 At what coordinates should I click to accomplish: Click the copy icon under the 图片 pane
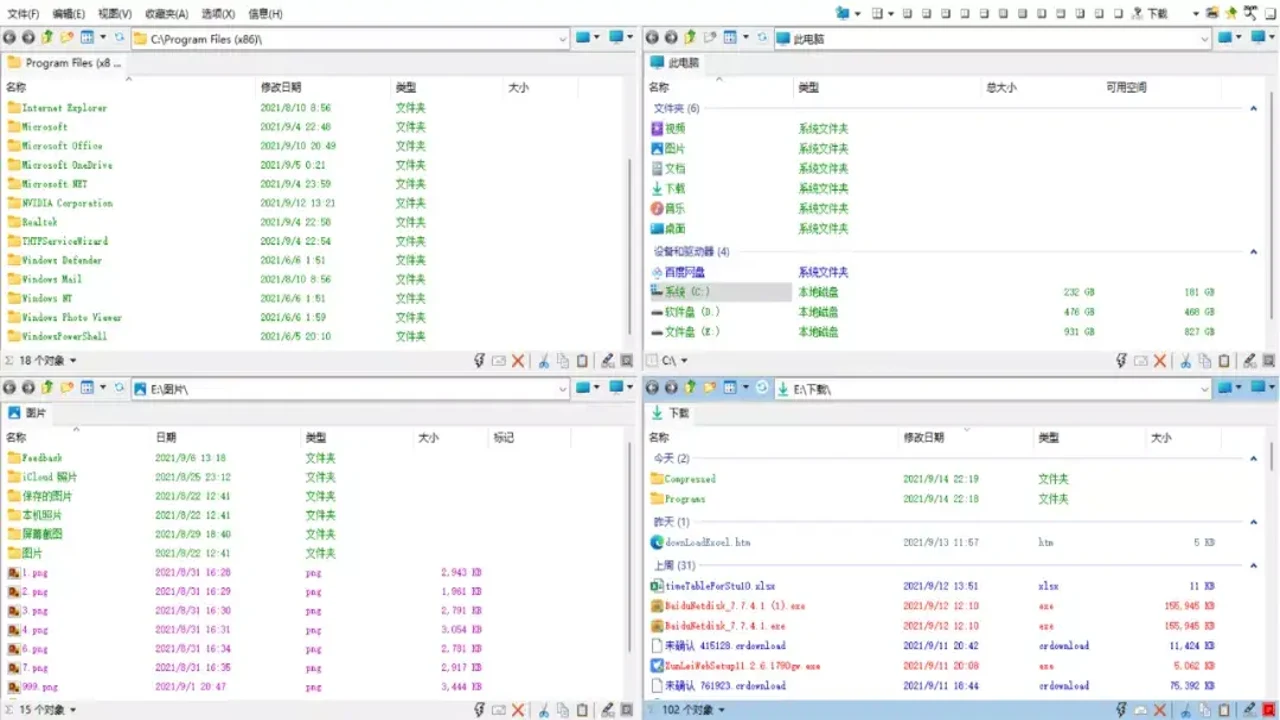click(x=563, y=710)
